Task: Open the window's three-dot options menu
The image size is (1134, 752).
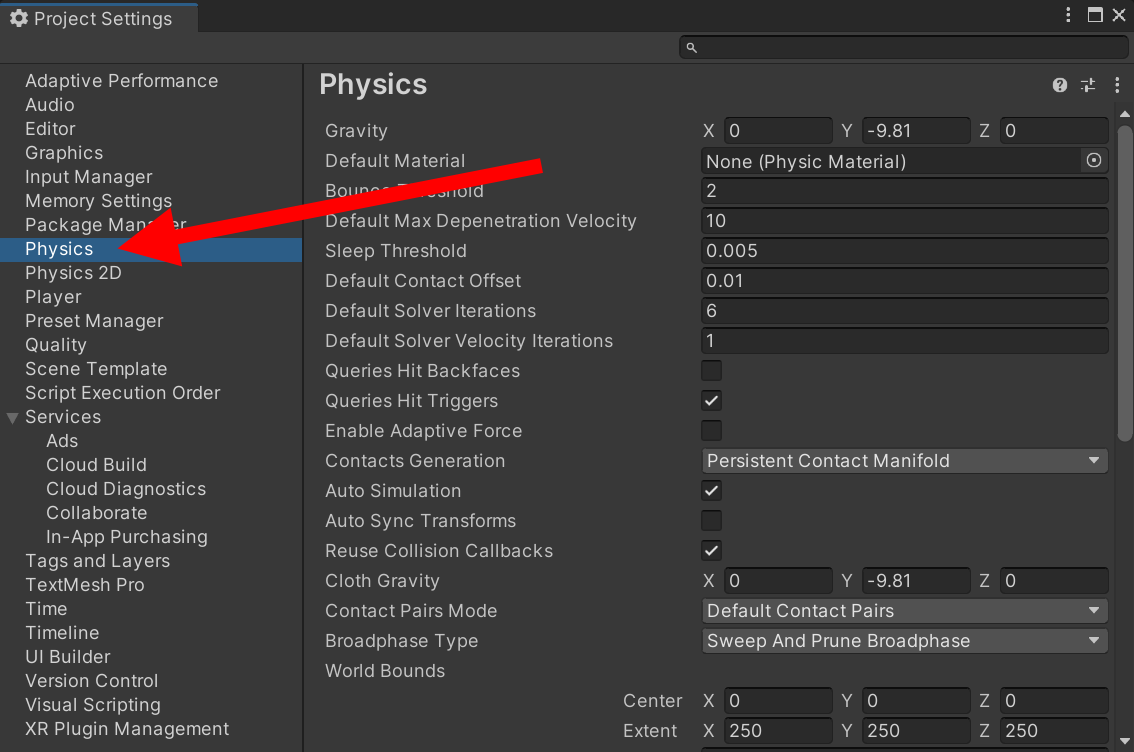Action: [x=1068, y=15]
